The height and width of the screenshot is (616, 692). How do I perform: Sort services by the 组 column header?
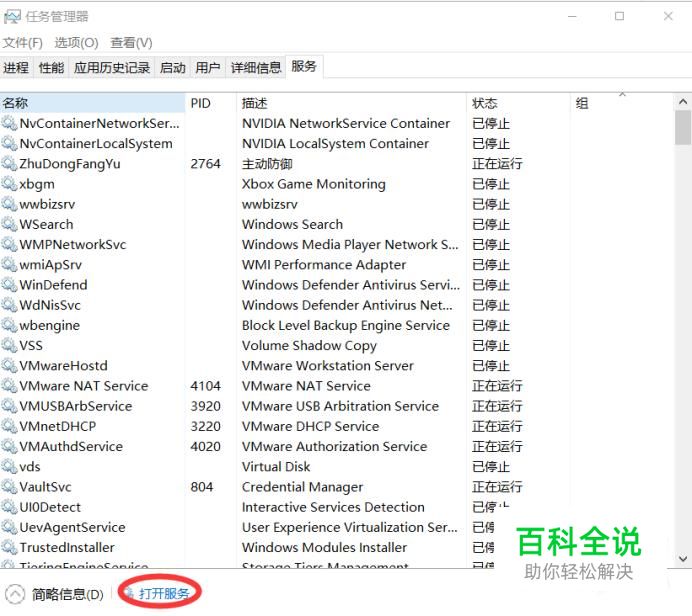621,103
